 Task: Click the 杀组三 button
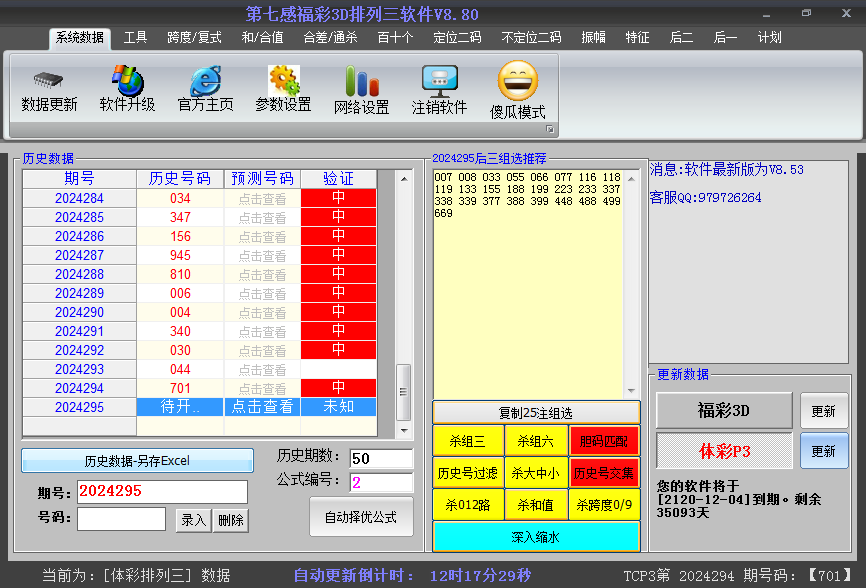pyautogui.click(x=468, y=441)
